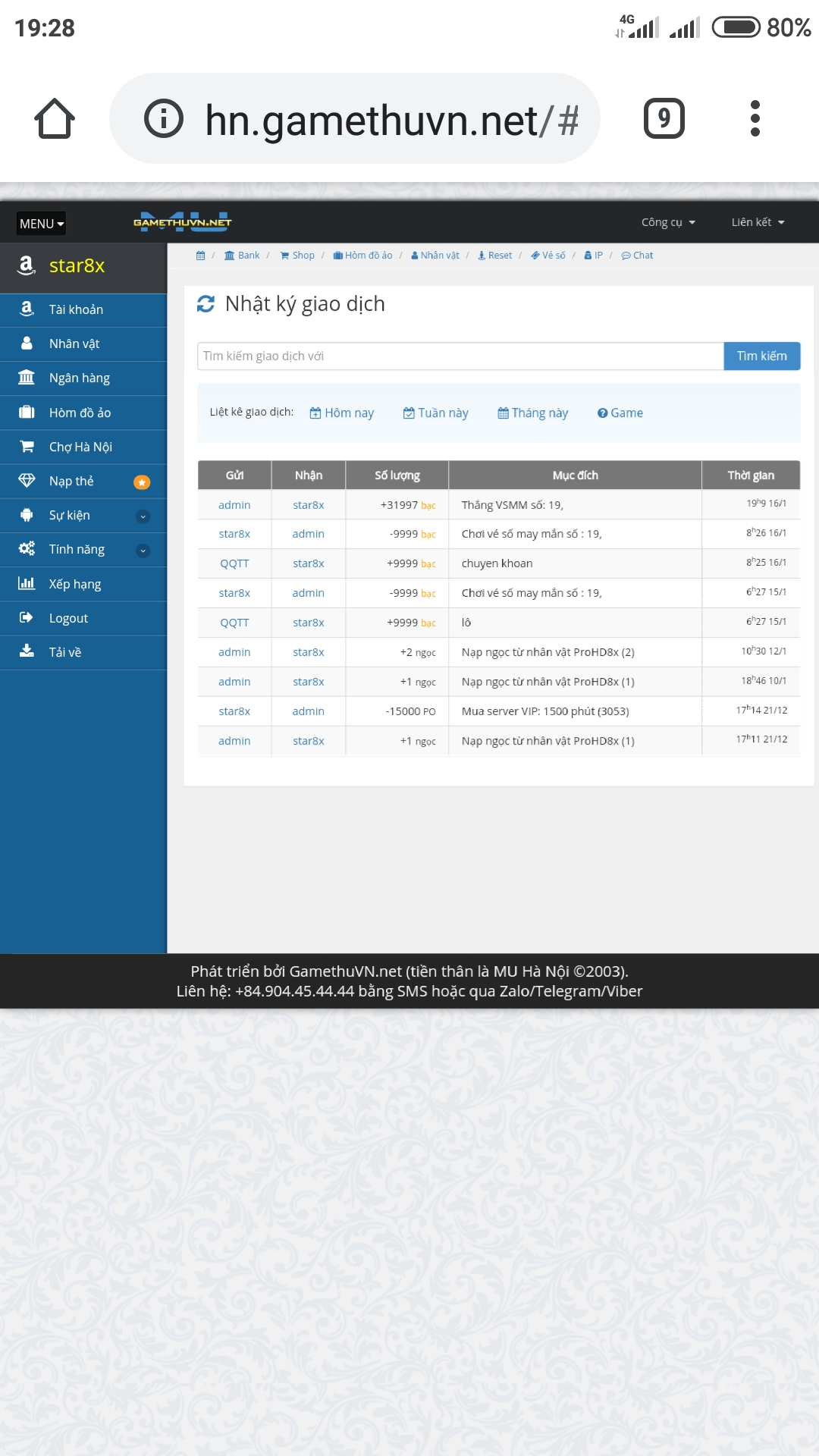Open the IP breadcrumb link
The height and width of the screenshot is (1456, 819).
[x=593, y=256]
